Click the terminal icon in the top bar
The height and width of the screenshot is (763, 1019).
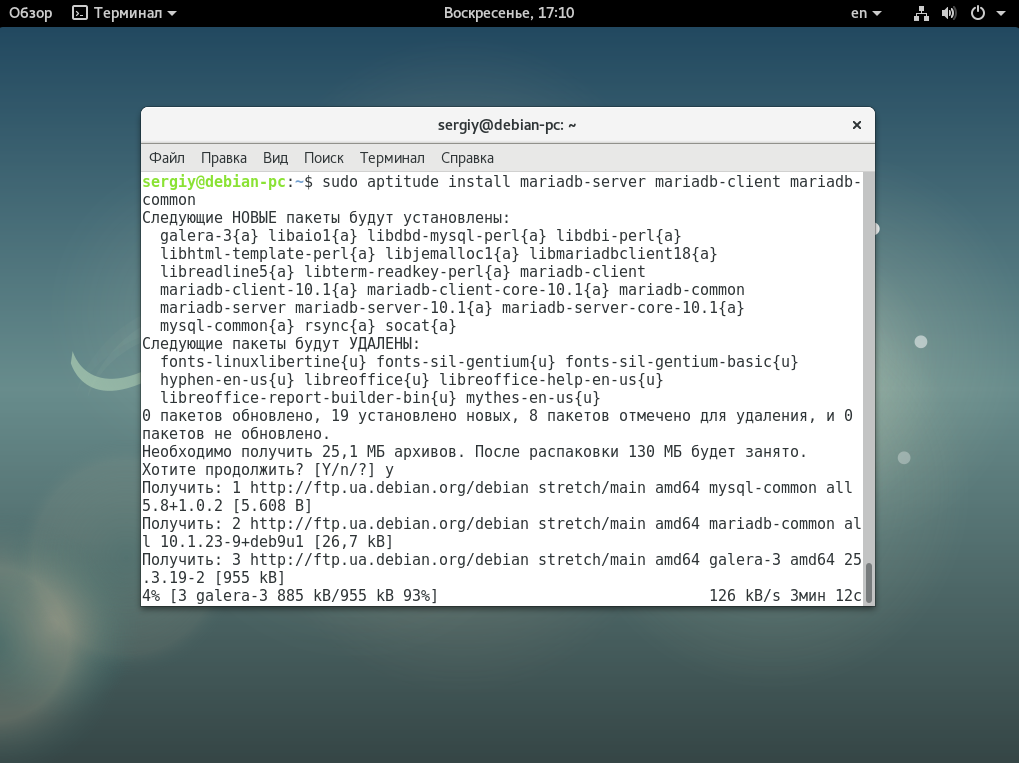[81, 14]
